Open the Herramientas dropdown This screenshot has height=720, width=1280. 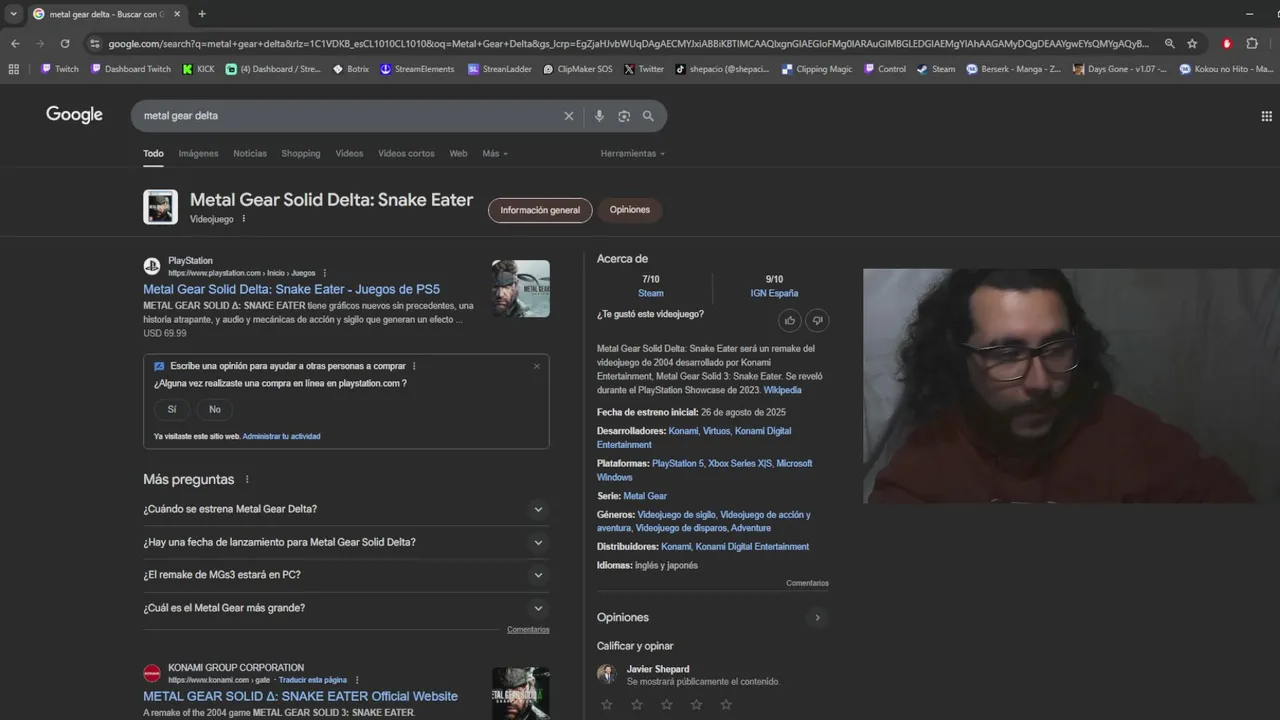click(633, 154)
